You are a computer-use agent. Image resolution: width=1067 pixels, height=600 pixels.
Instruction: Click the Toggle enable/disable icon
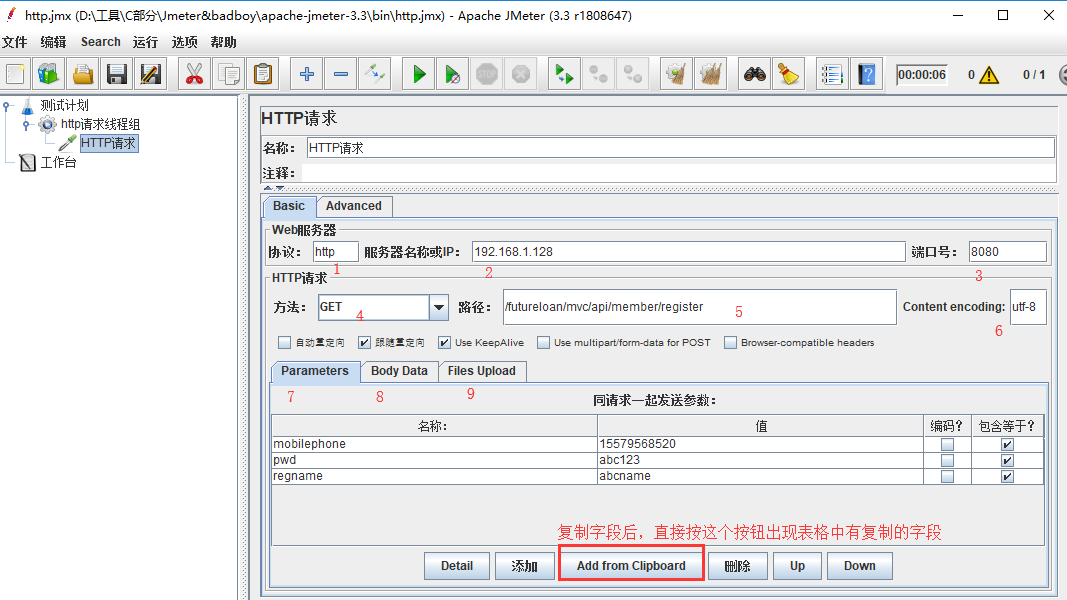(x=375, y=74)
